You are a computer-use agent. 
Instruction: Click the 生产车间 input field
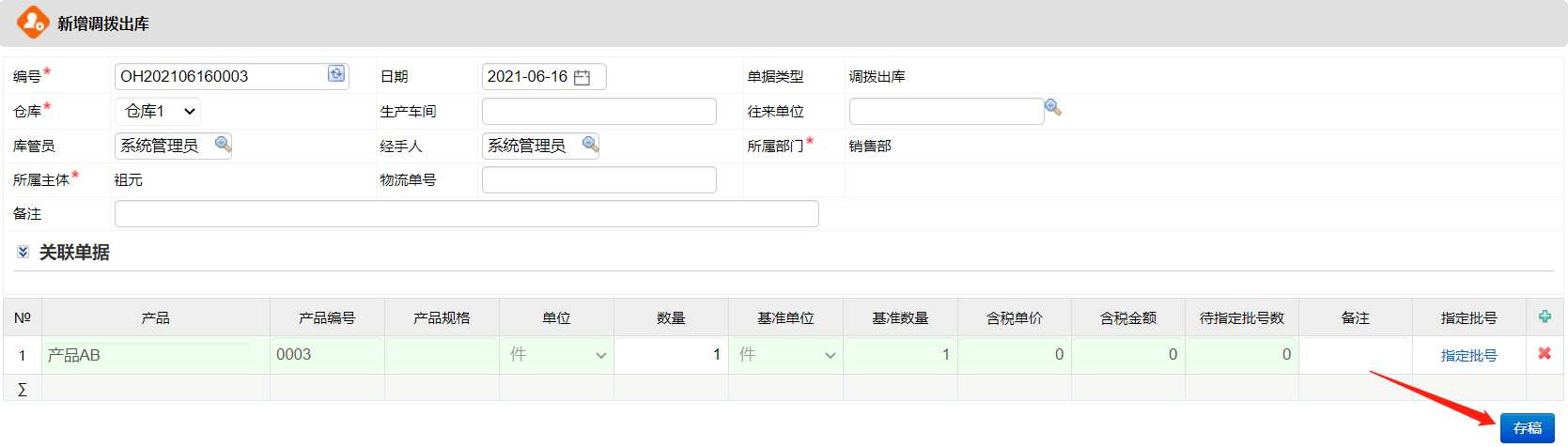[599, 111]
